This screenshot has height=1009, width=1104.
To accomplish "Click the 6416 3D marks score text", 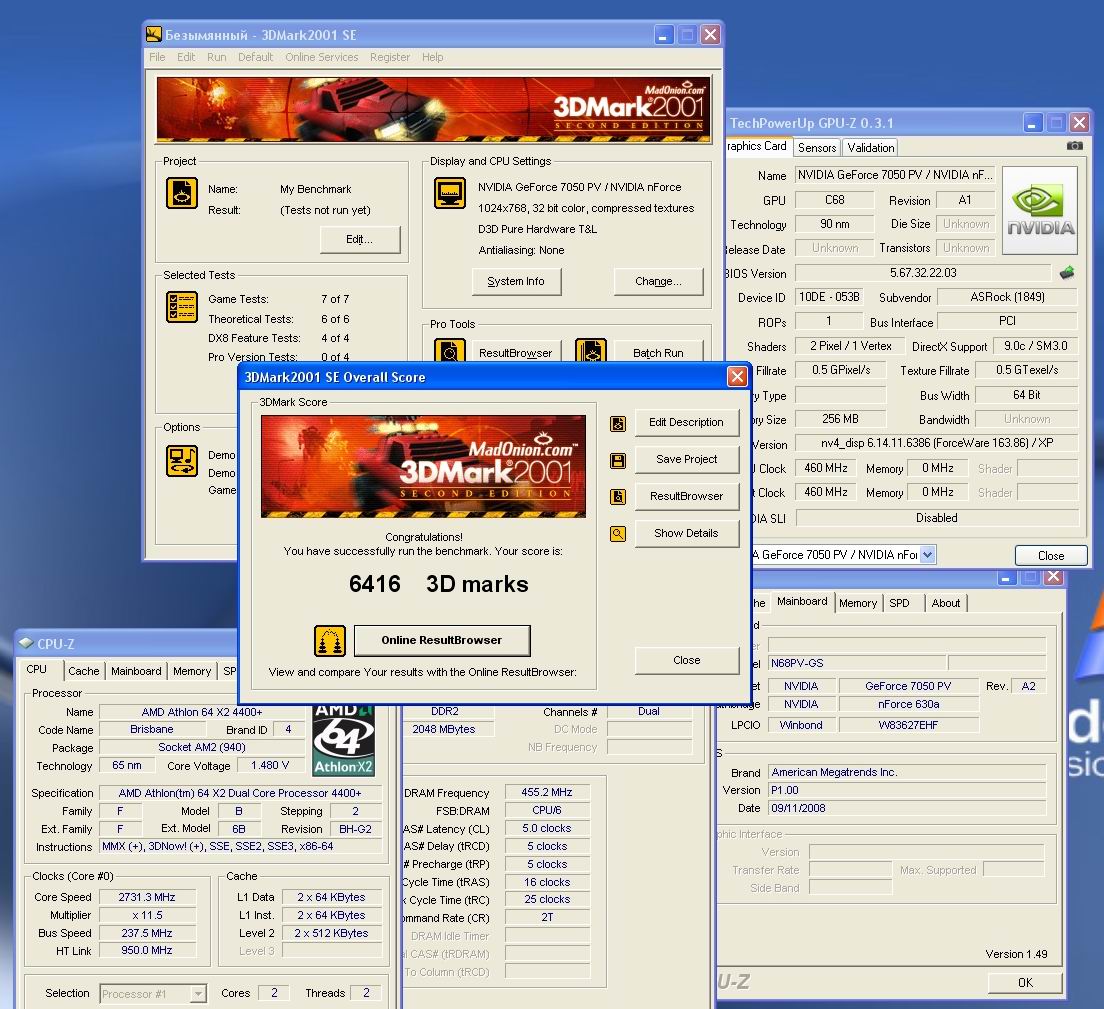I will coord(439,584).
